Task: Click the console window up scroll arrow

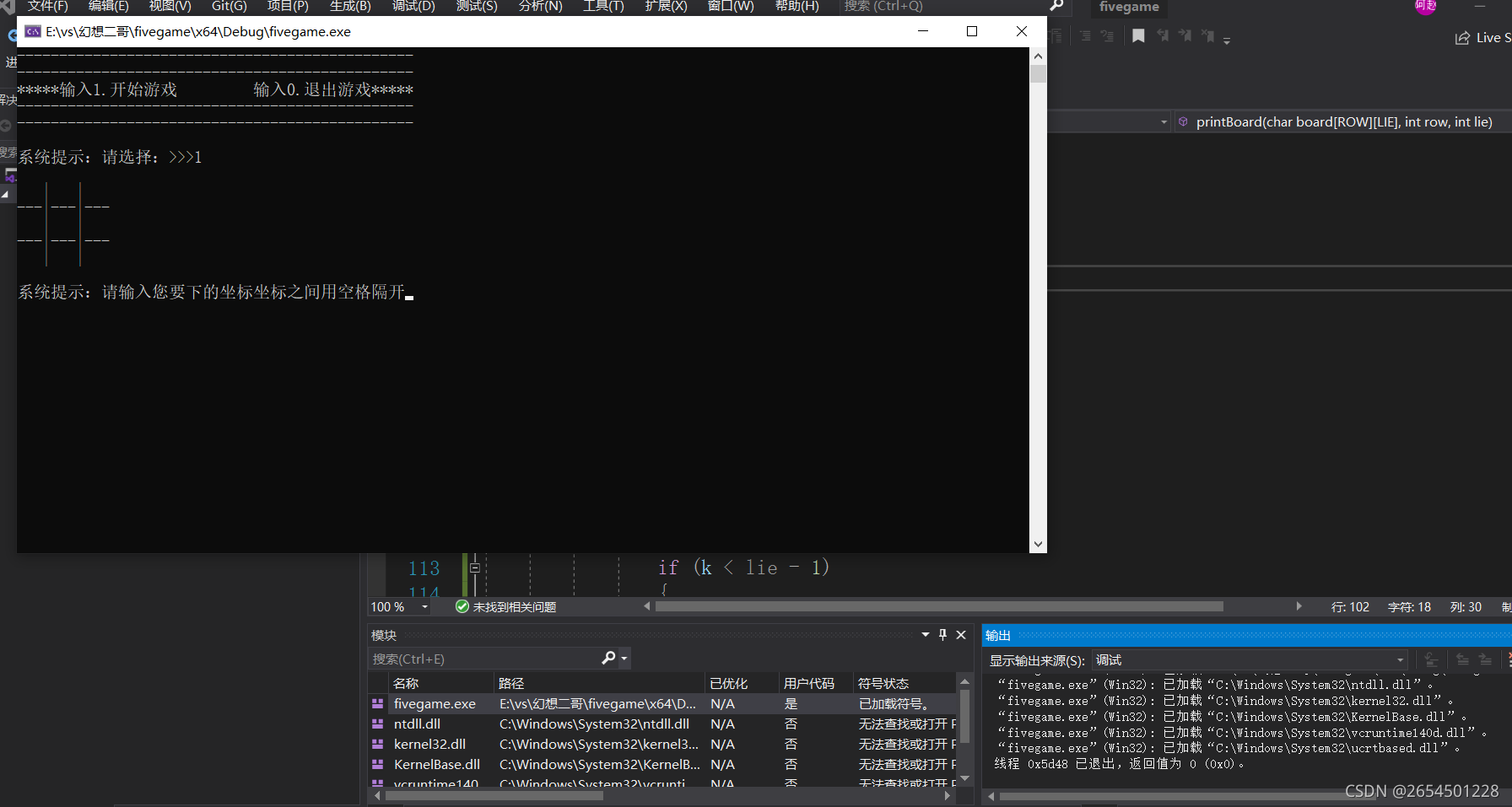Action: point(1038,56)
